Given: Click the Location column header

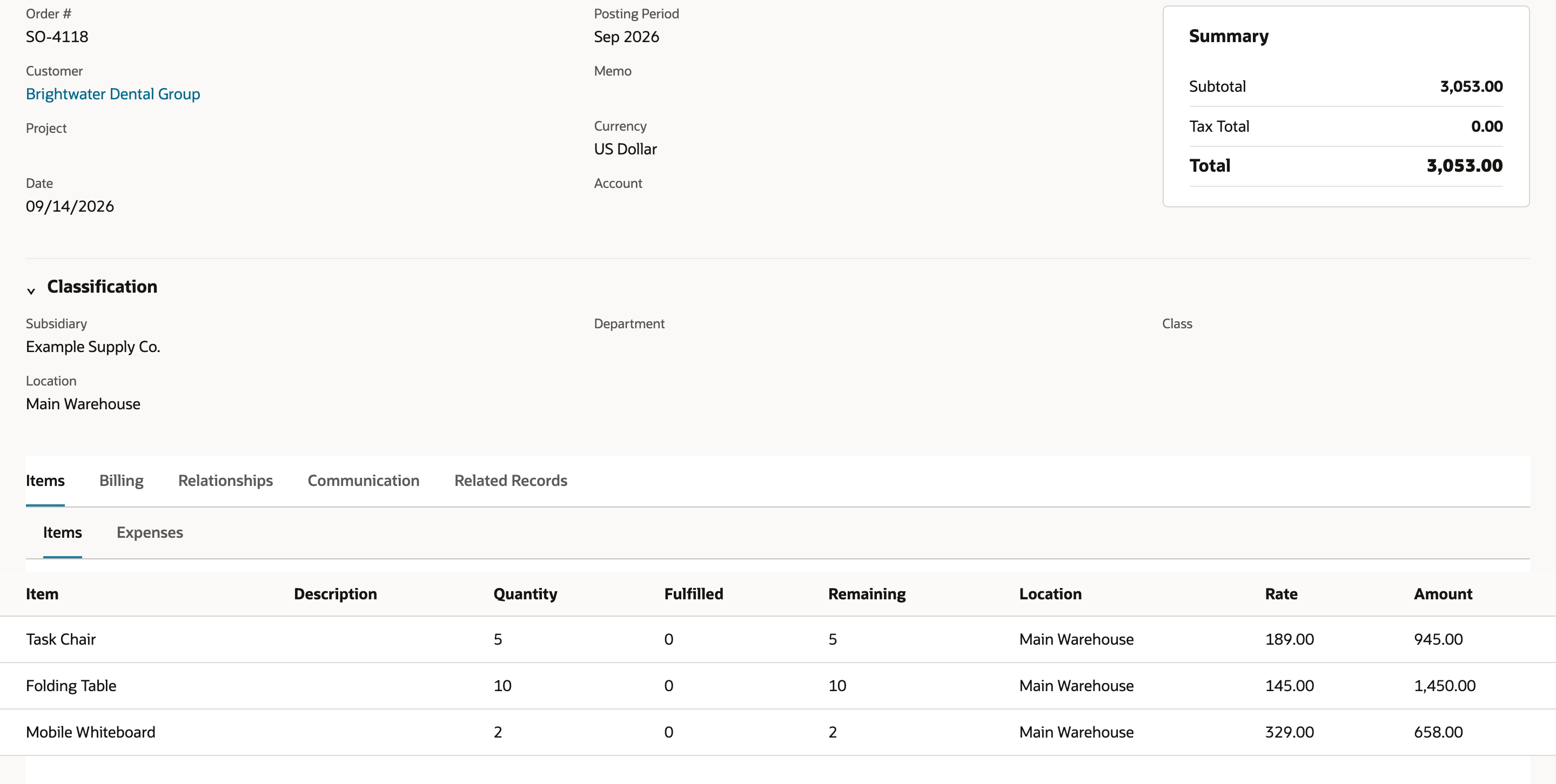Looking at the screenshot, I should pos(1050,594).
